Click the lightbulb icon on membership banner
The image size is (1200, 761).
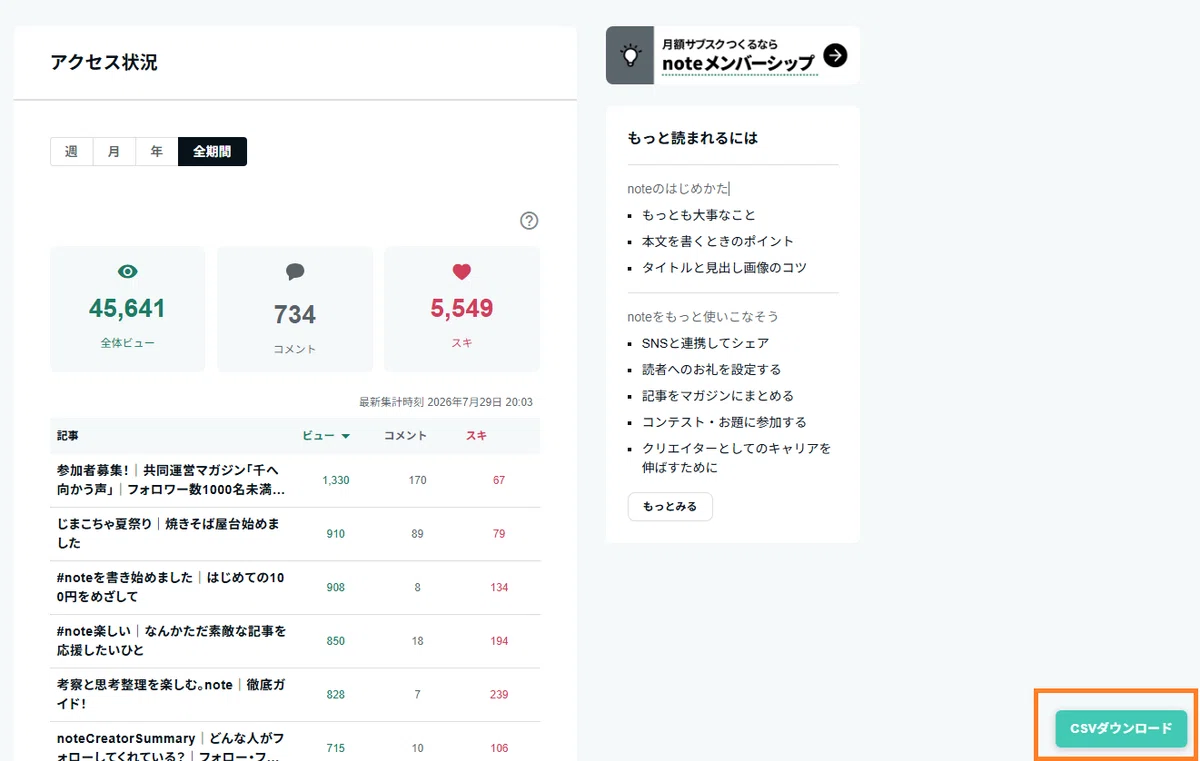point(630,55)
